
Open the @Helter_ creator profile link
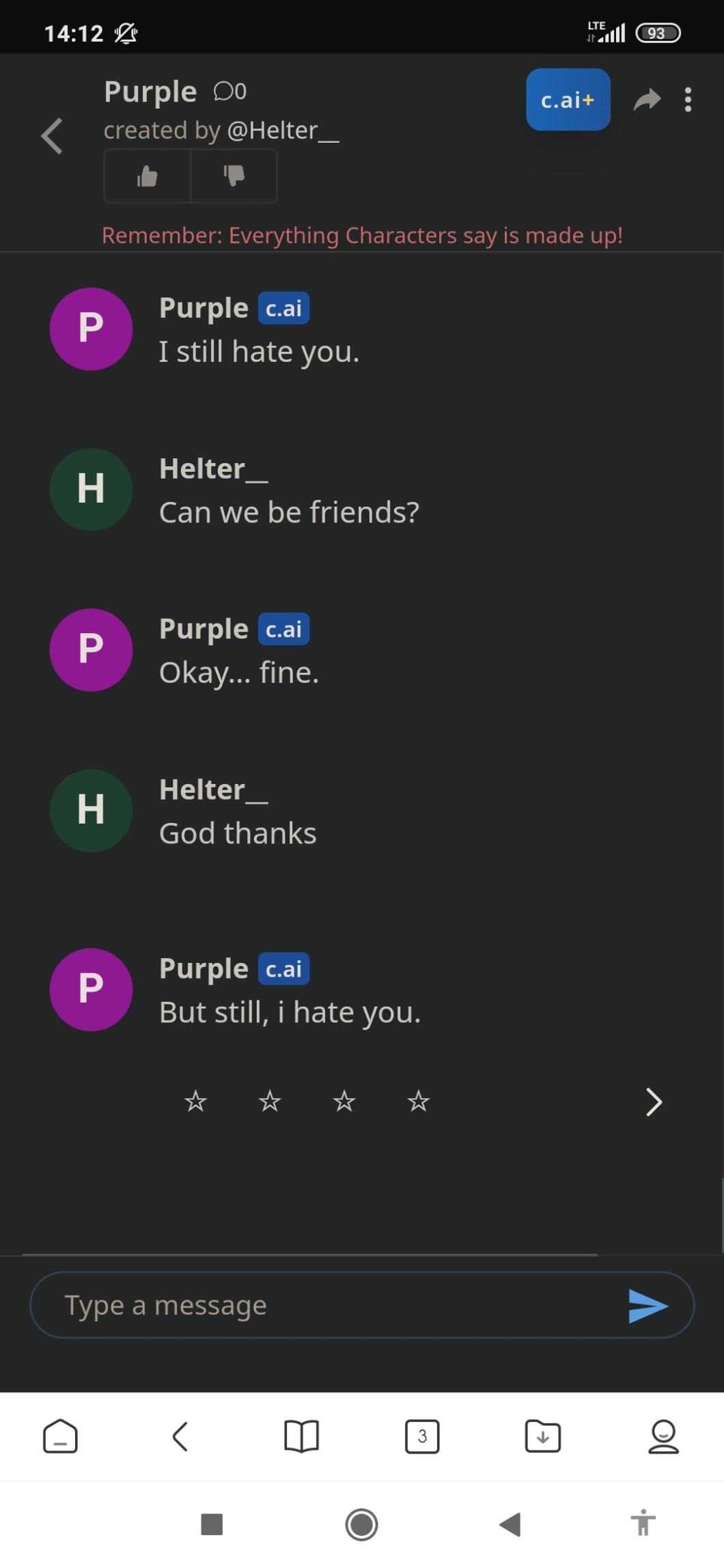pos(283,130)
